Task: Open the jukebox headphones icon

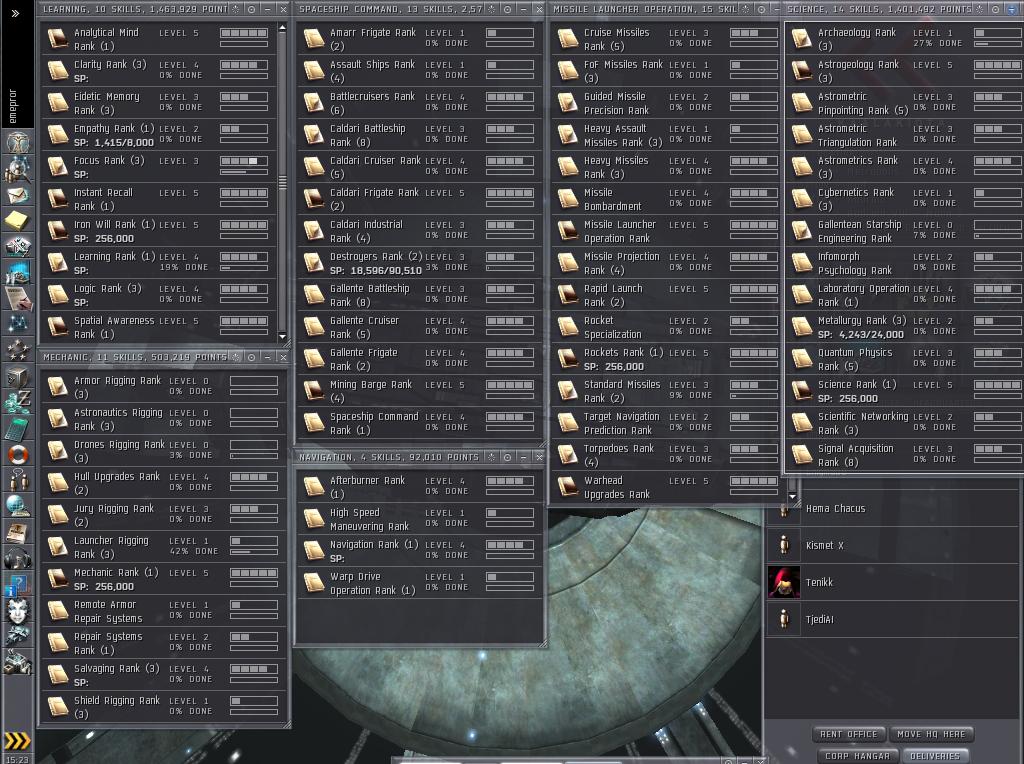Action: (17, 558)
